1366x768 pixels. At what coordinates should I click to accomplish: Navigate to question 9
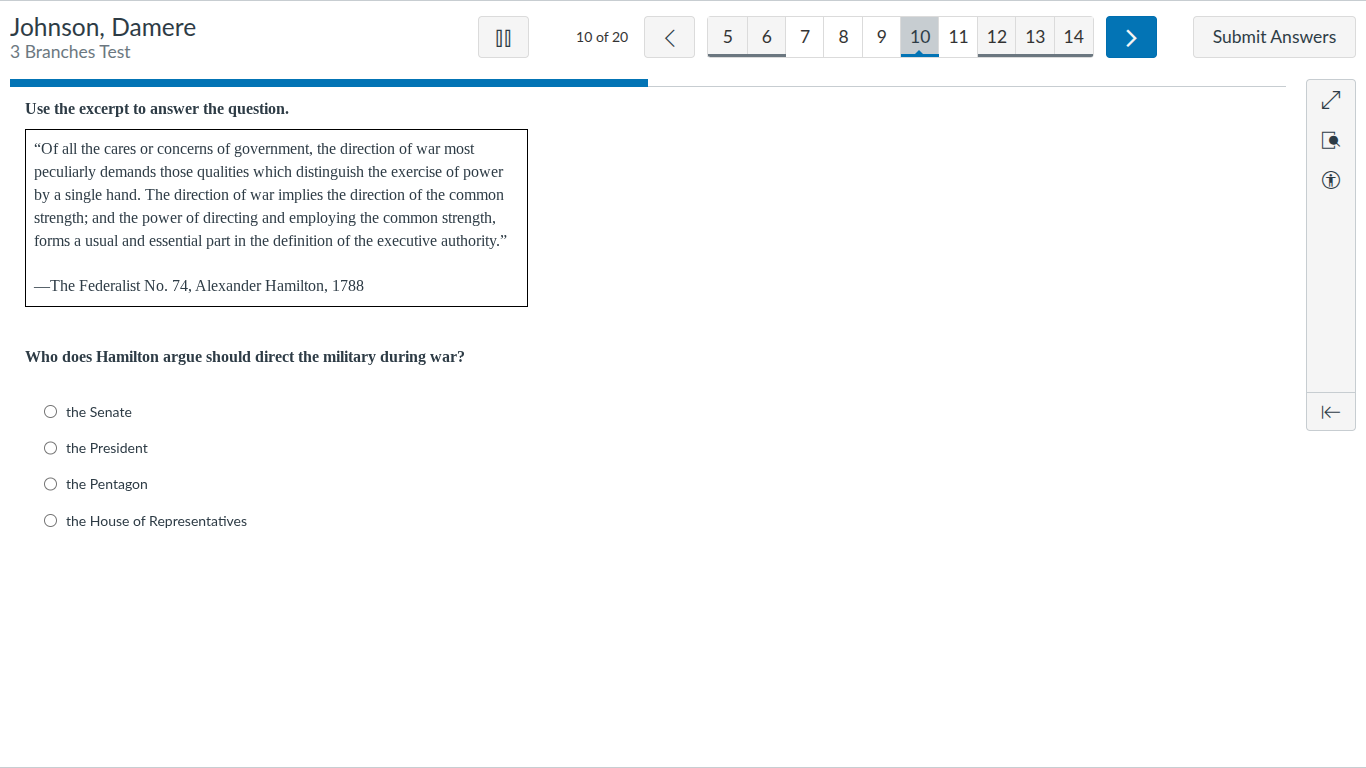tap(881, 37)
